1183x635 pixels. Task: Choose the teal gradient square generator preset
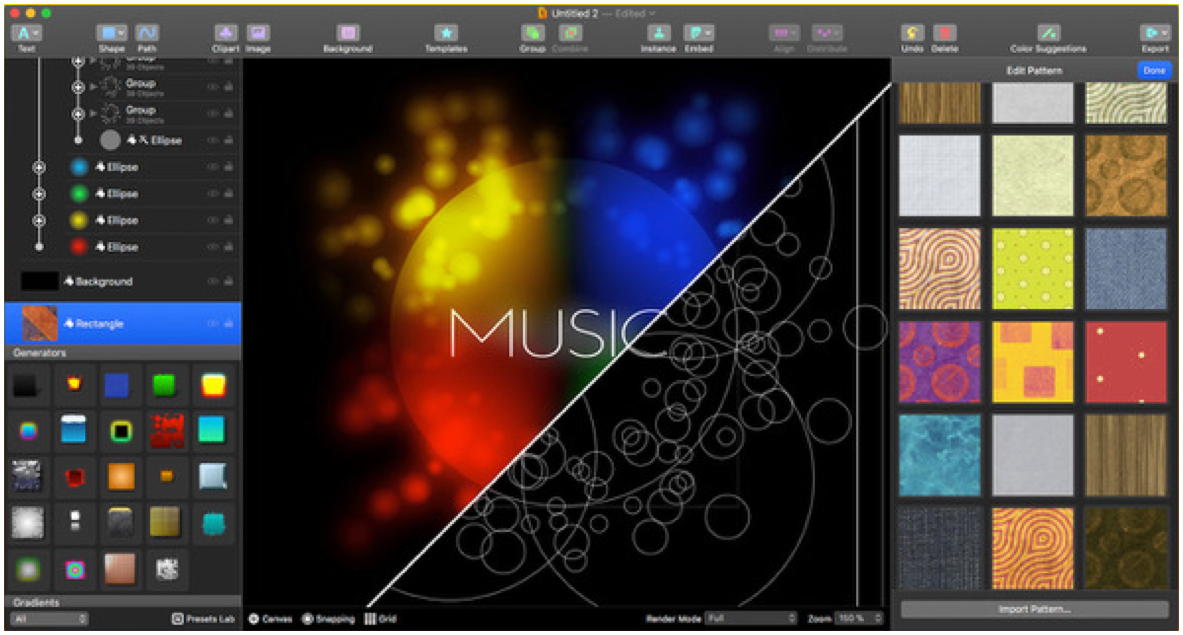213,431
